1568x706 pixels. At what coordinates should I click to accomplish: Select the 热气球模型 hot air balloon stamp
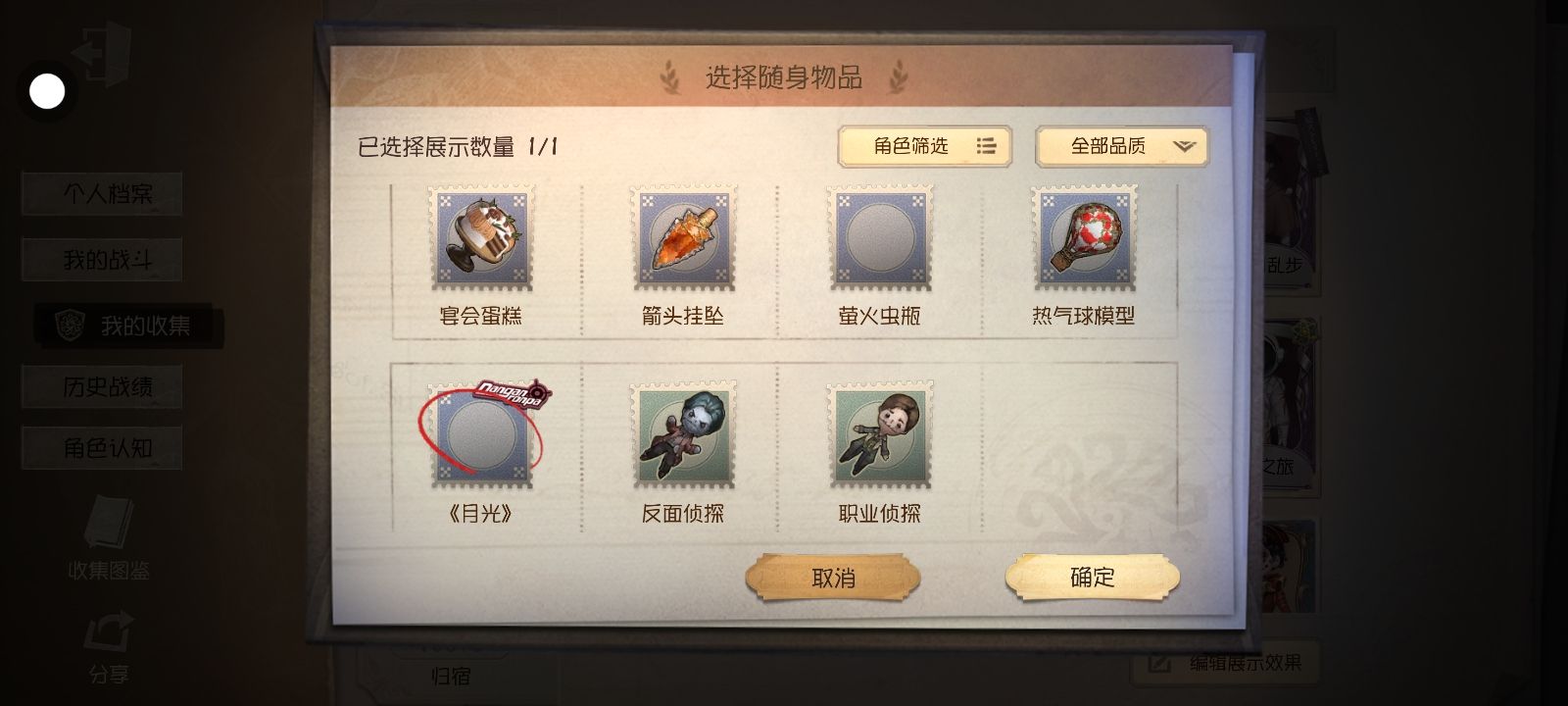click(1083, 238)
